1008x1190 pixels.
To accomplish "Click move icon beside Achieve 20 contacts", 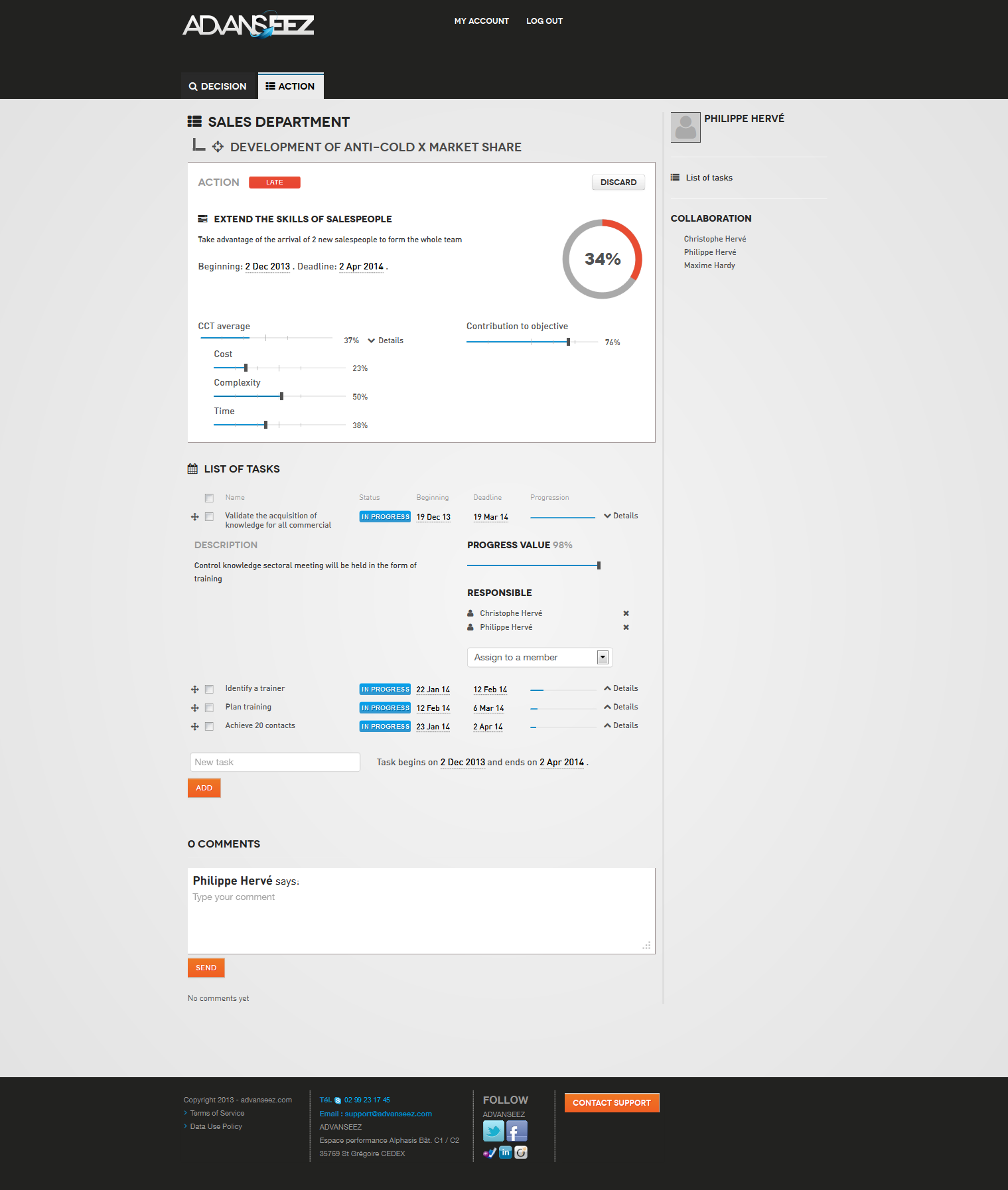I will [194, 727].
